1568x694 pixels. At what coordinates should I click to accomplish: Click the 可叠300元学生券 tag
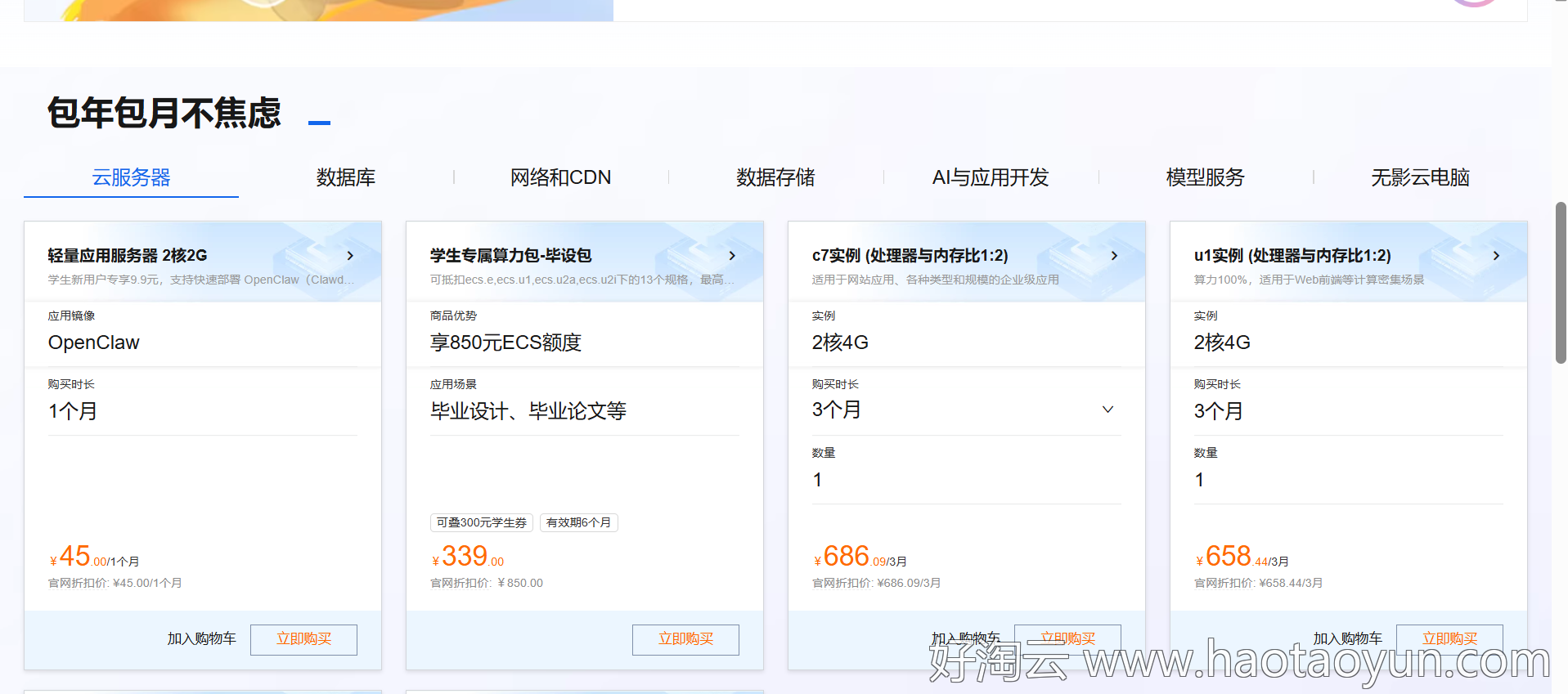(482, 522)
